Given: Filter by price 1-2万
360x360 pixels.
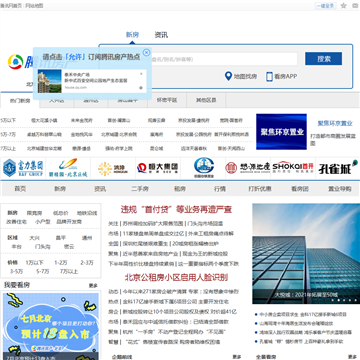Looking at the screenshot, I should (61, 263).
